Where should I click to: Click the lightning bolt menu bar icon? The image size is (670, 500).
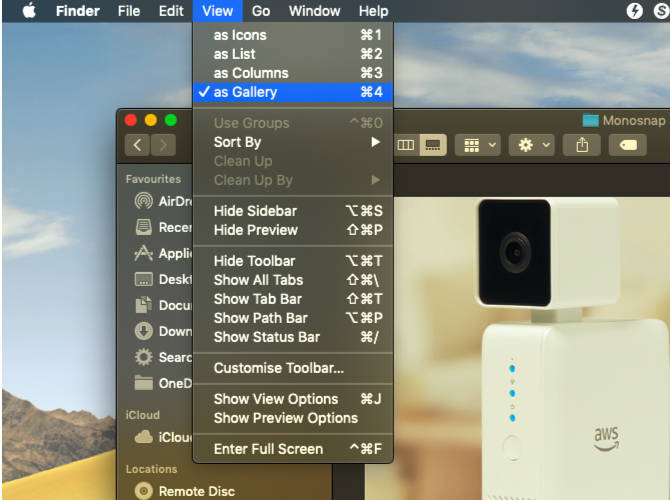point(635,11)
